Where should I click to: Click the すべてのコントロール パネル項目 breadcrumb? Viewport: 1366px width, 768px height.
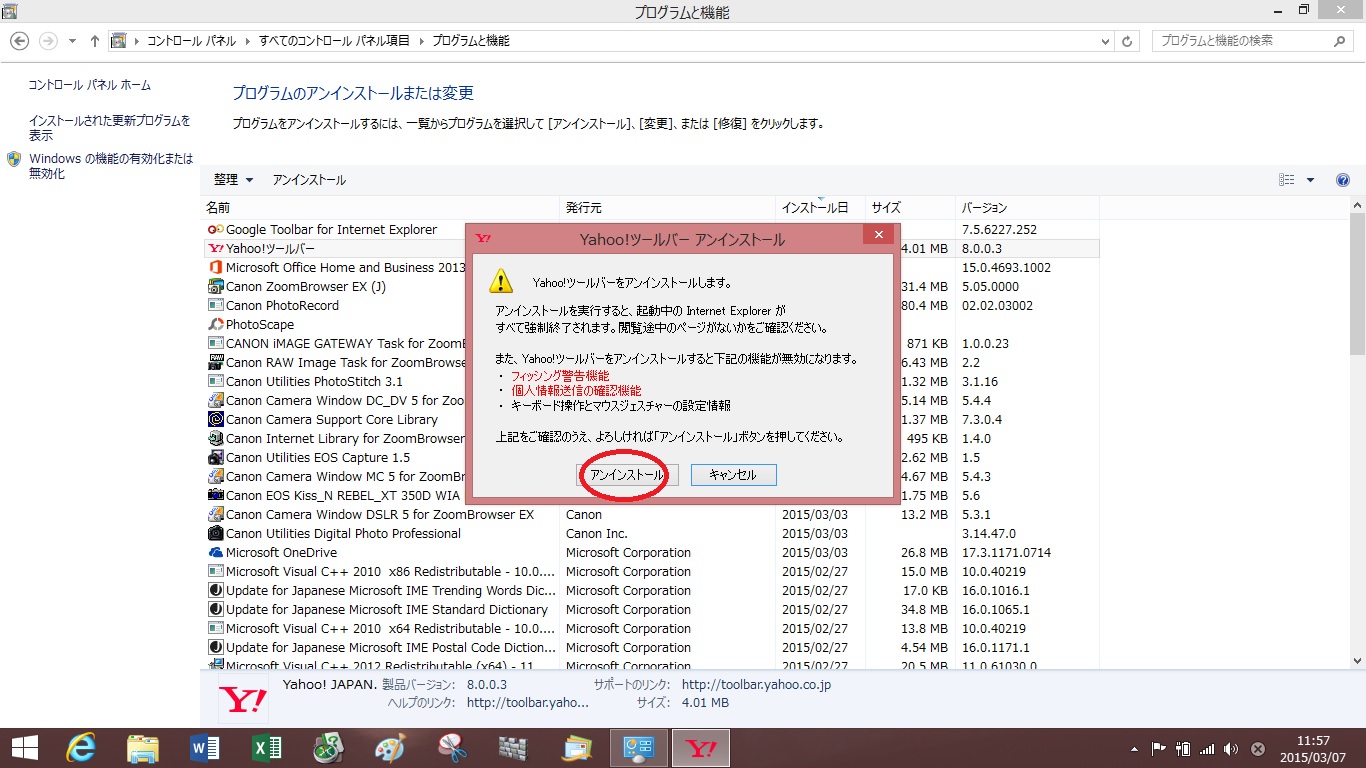334,41
